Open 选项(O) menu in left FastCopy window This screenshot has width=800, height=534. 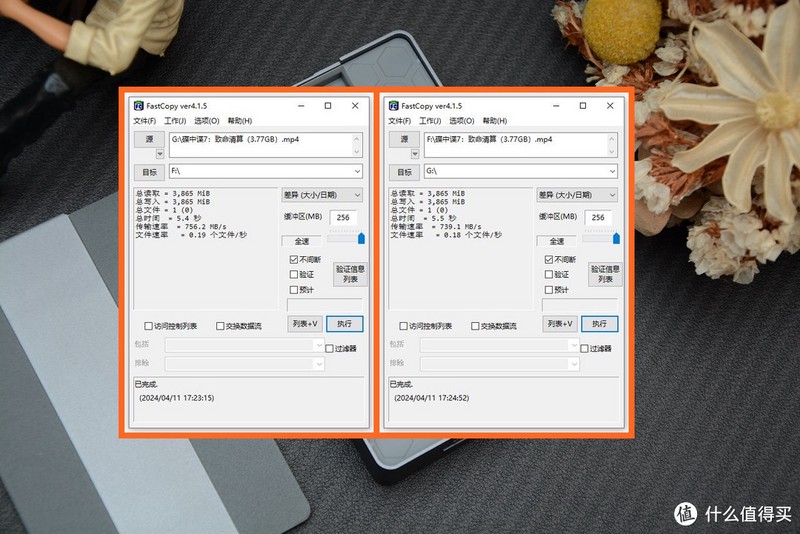207,121
